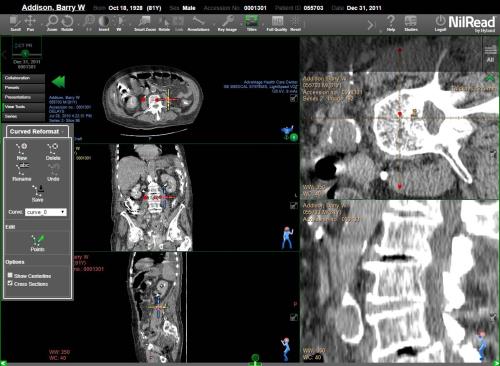Open the Presentations side tab
The height and width of the screenshot is (366, 500).
[x=24, y=97]
